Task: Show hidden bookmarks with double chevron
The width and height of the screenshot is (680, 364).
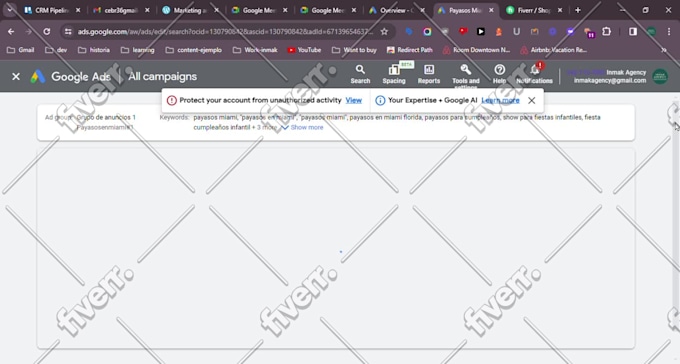Action: [664, 50]
